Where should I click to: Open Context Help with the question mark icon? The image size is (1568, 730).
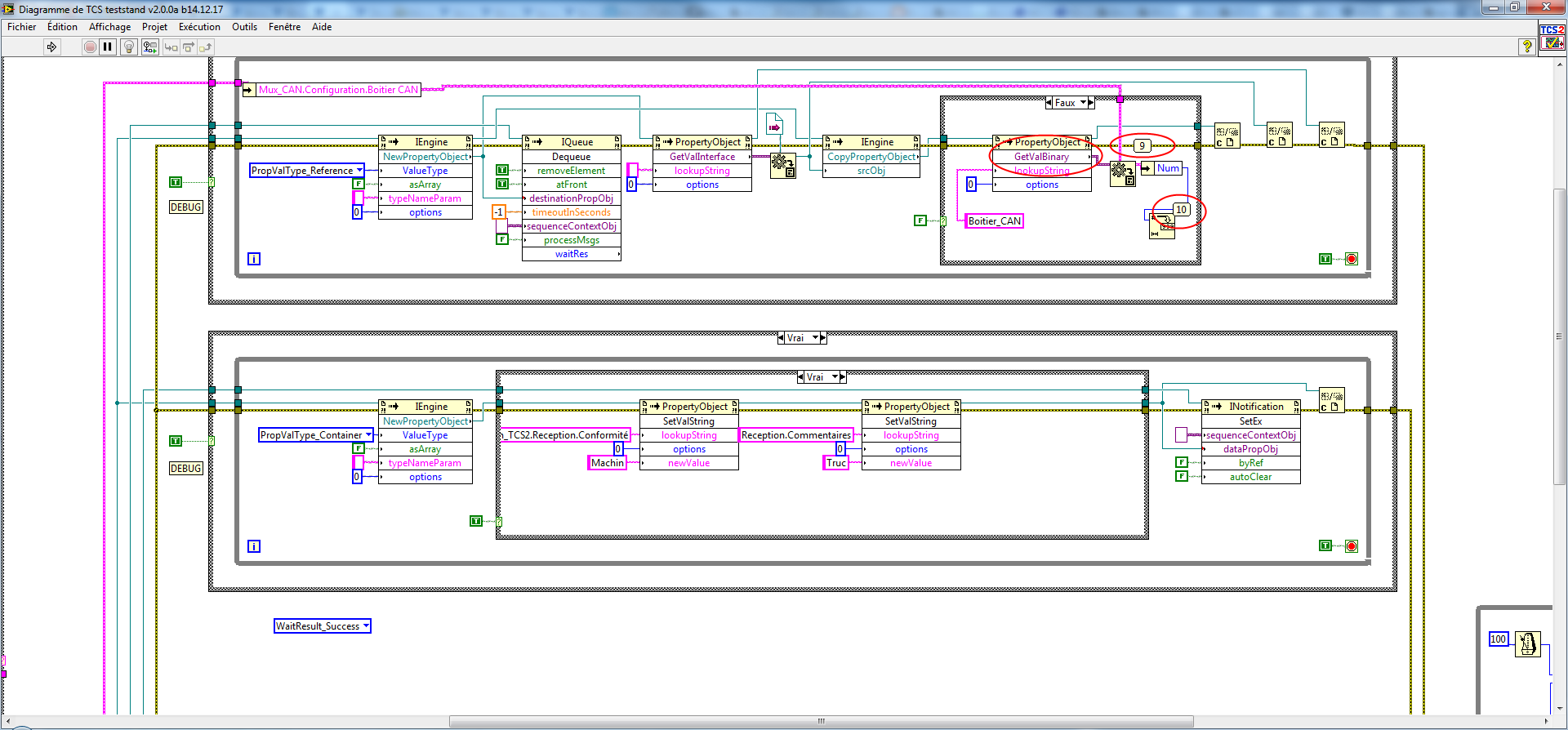coord(1526,47)
